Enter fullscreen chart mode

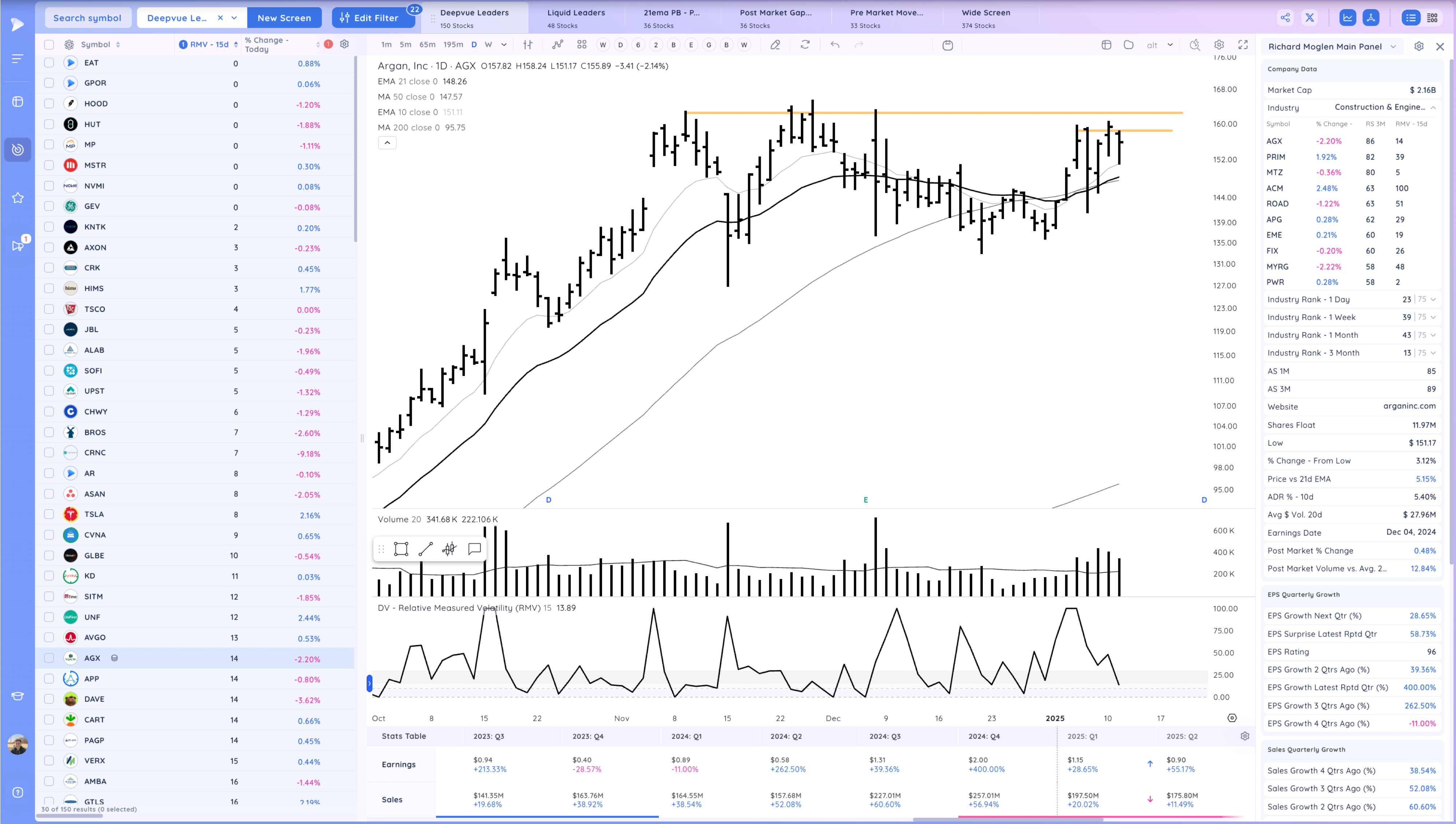tap(1243, 45)
